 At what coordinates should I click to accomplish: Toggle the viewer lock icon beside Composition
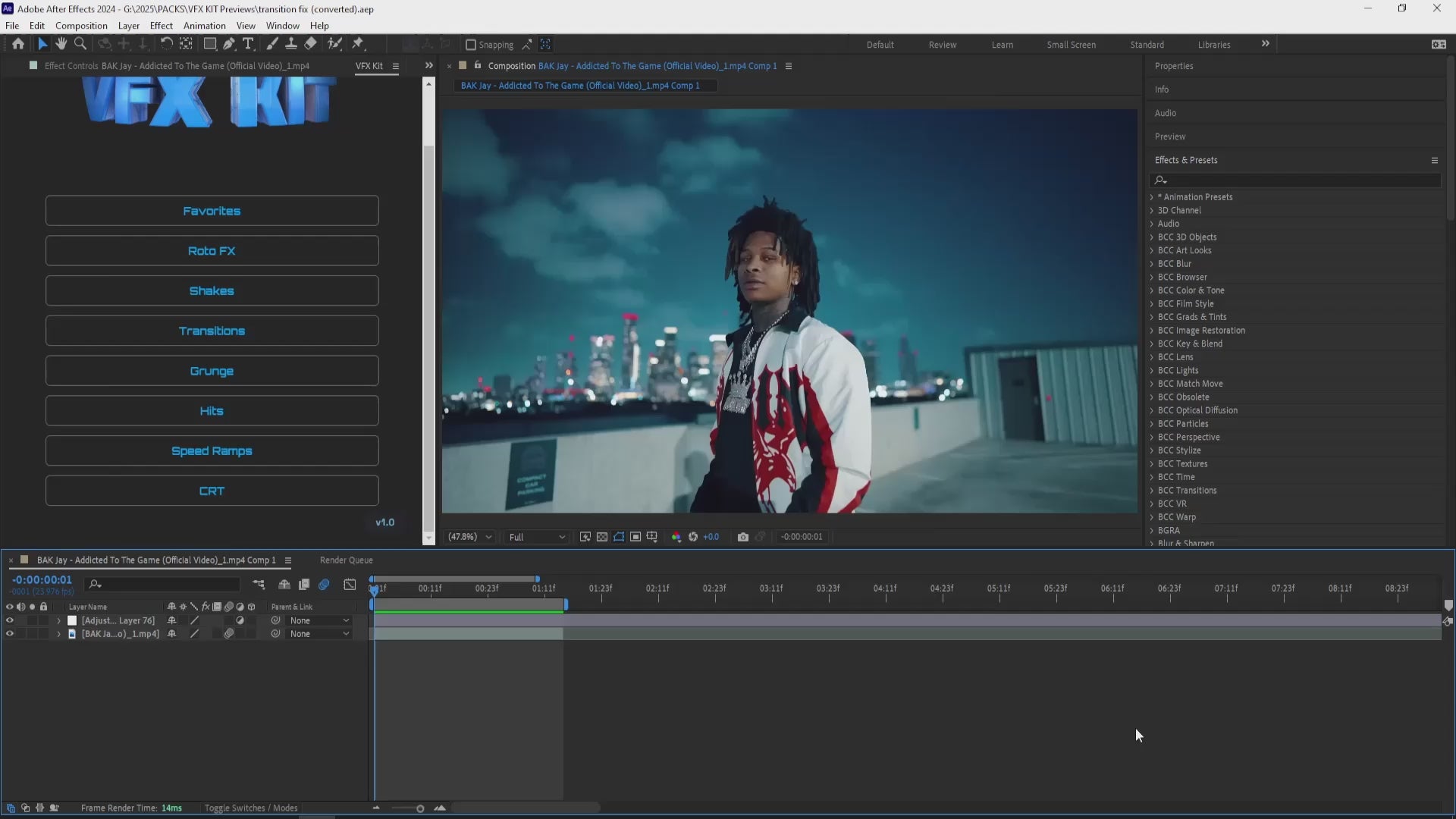pos(478,66)
